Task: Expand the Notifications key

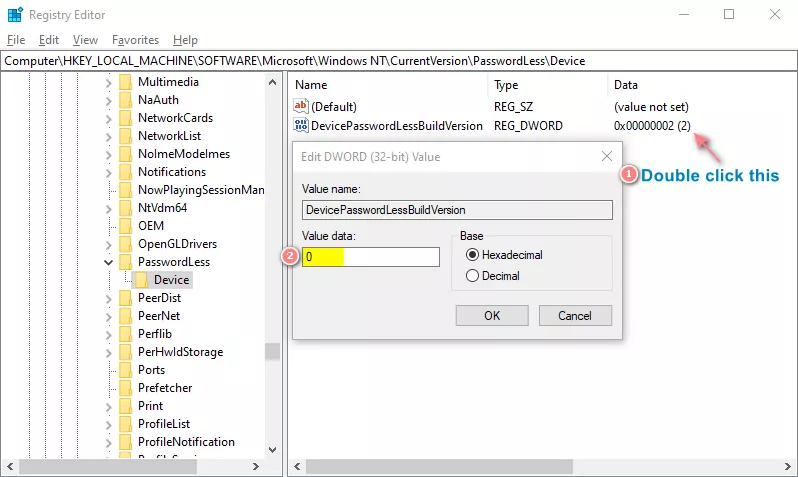Action: click(108, 173)
